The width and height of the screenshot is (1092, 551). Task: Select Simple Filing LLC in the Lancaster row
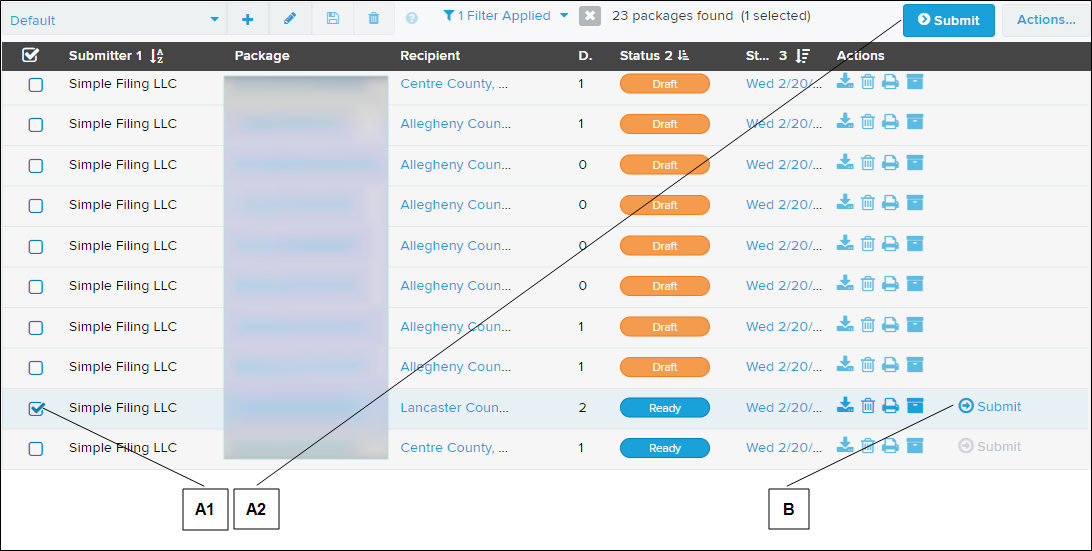(x=123, y=408)
